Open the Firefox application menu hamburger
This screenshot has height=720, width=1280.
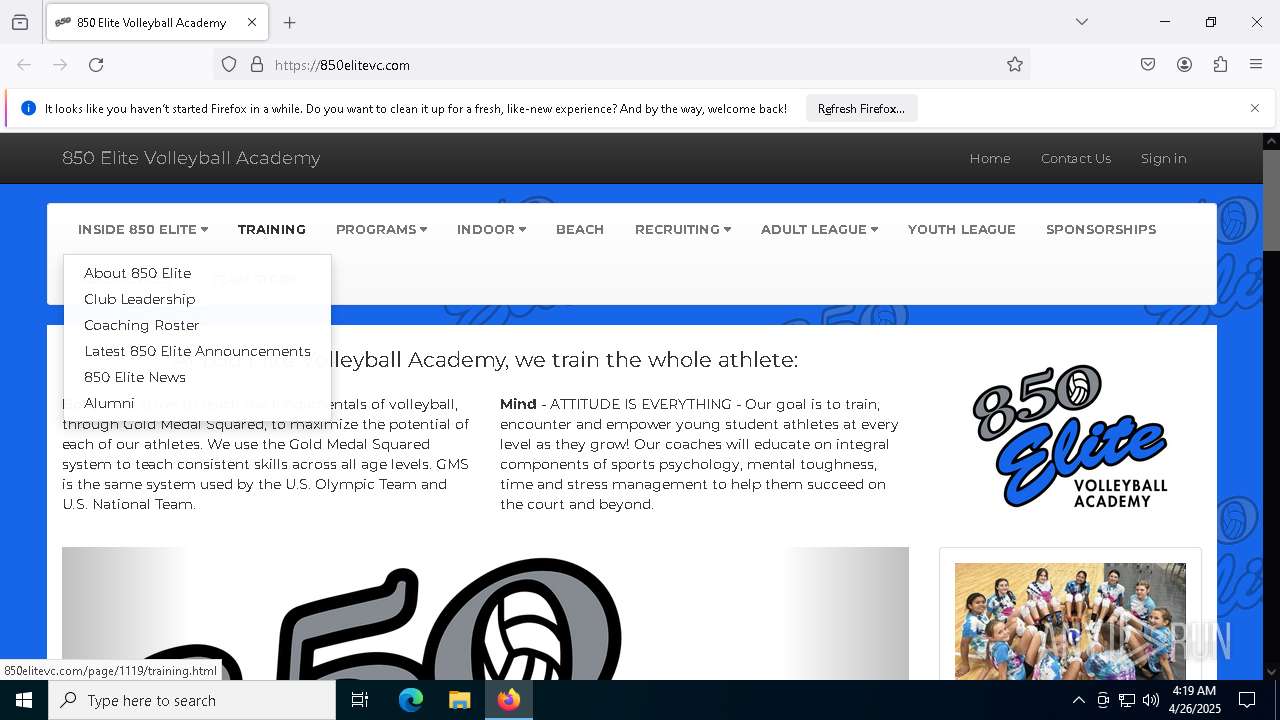point(1256,65)
